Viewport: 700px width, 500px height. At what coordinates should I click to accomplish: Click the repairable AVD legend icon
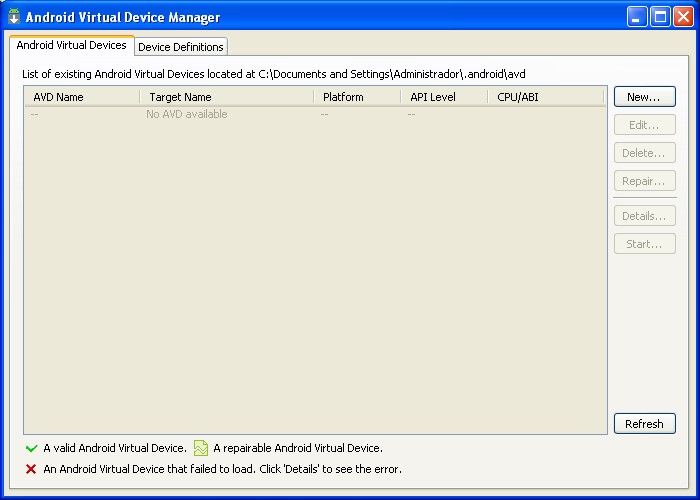click(201, 448)
